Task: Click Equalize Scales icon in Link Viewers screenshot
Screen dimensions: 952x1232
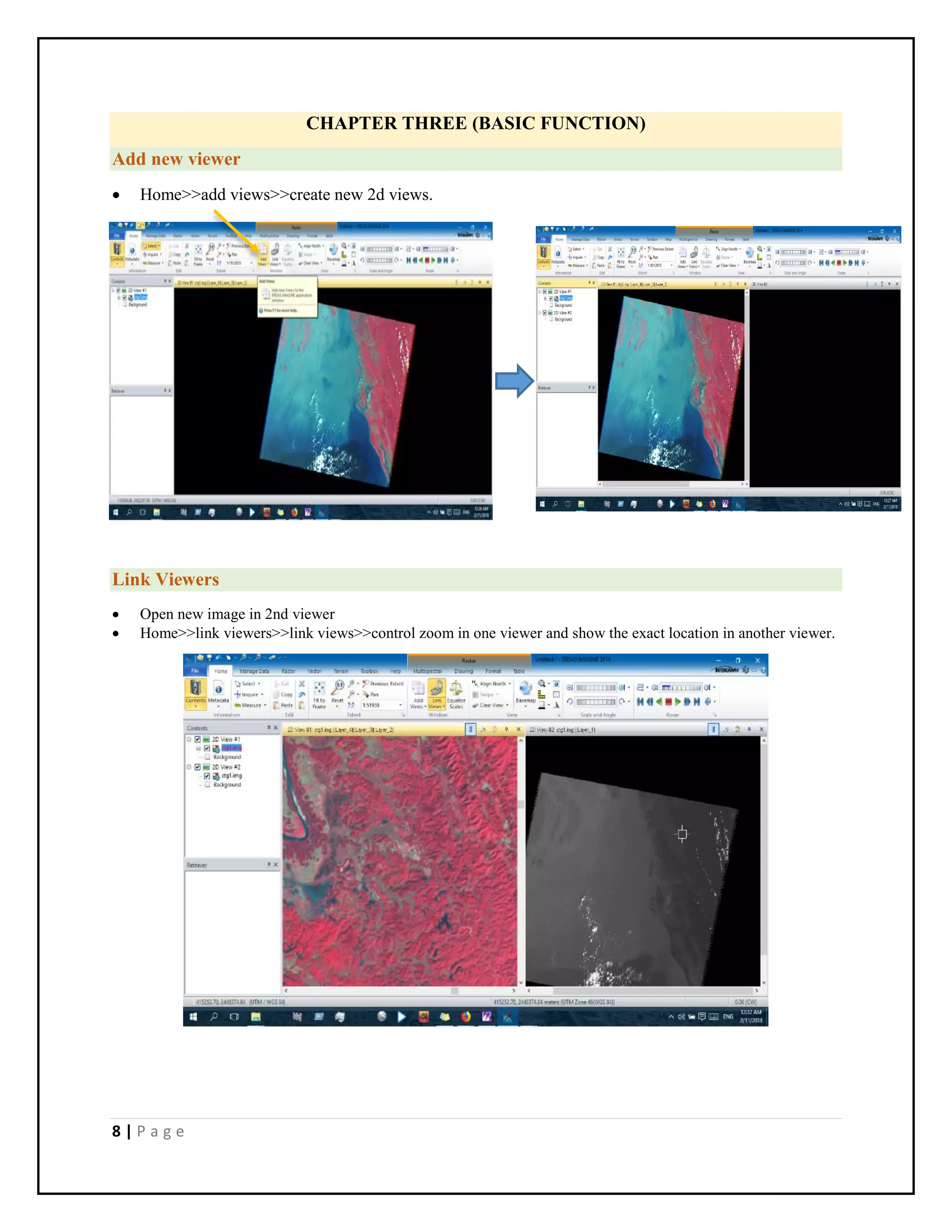Action: (x=456, y=695)
